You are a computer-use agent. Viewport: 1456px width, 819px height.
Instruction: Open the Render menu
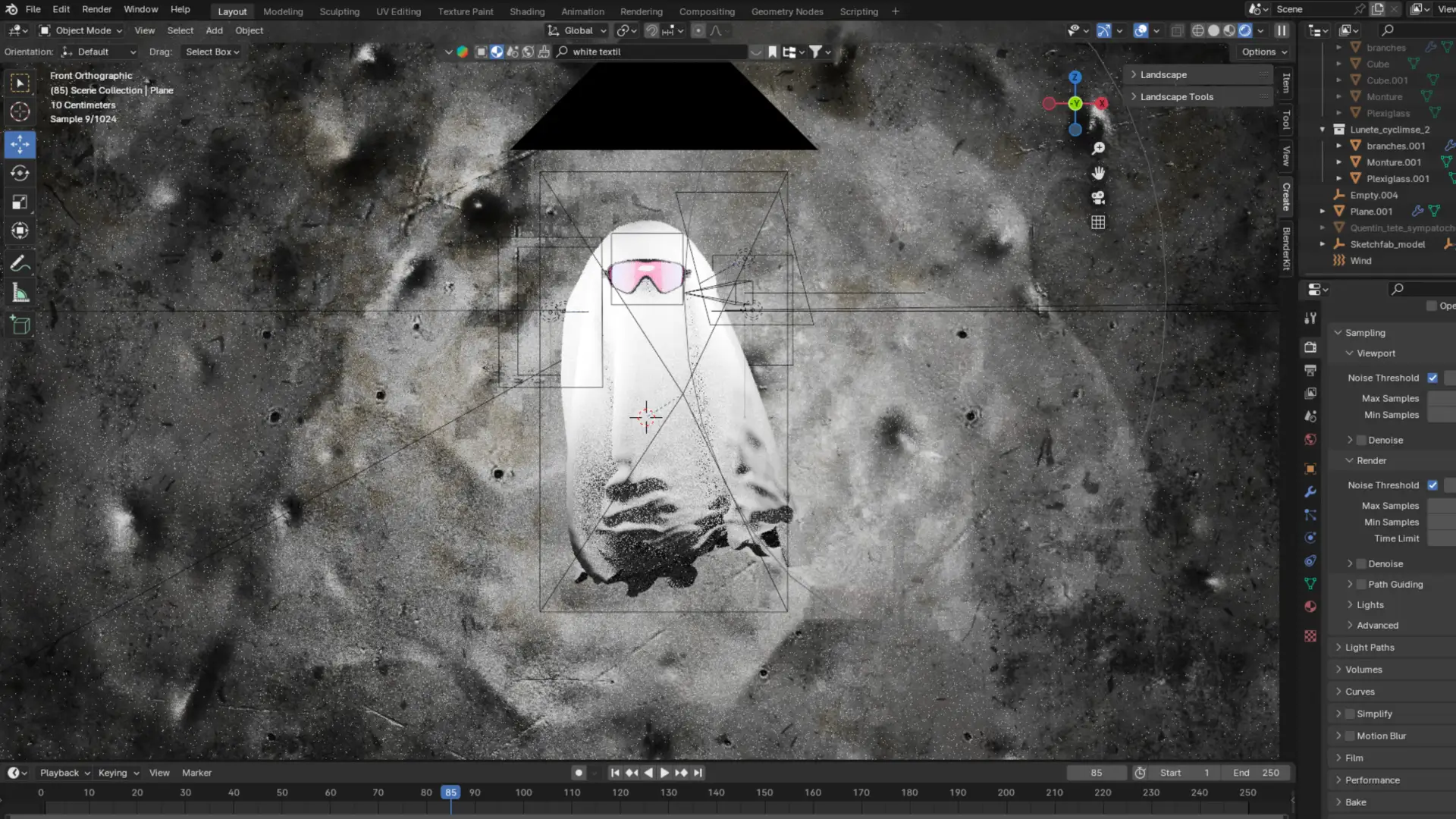pos(96,10)
